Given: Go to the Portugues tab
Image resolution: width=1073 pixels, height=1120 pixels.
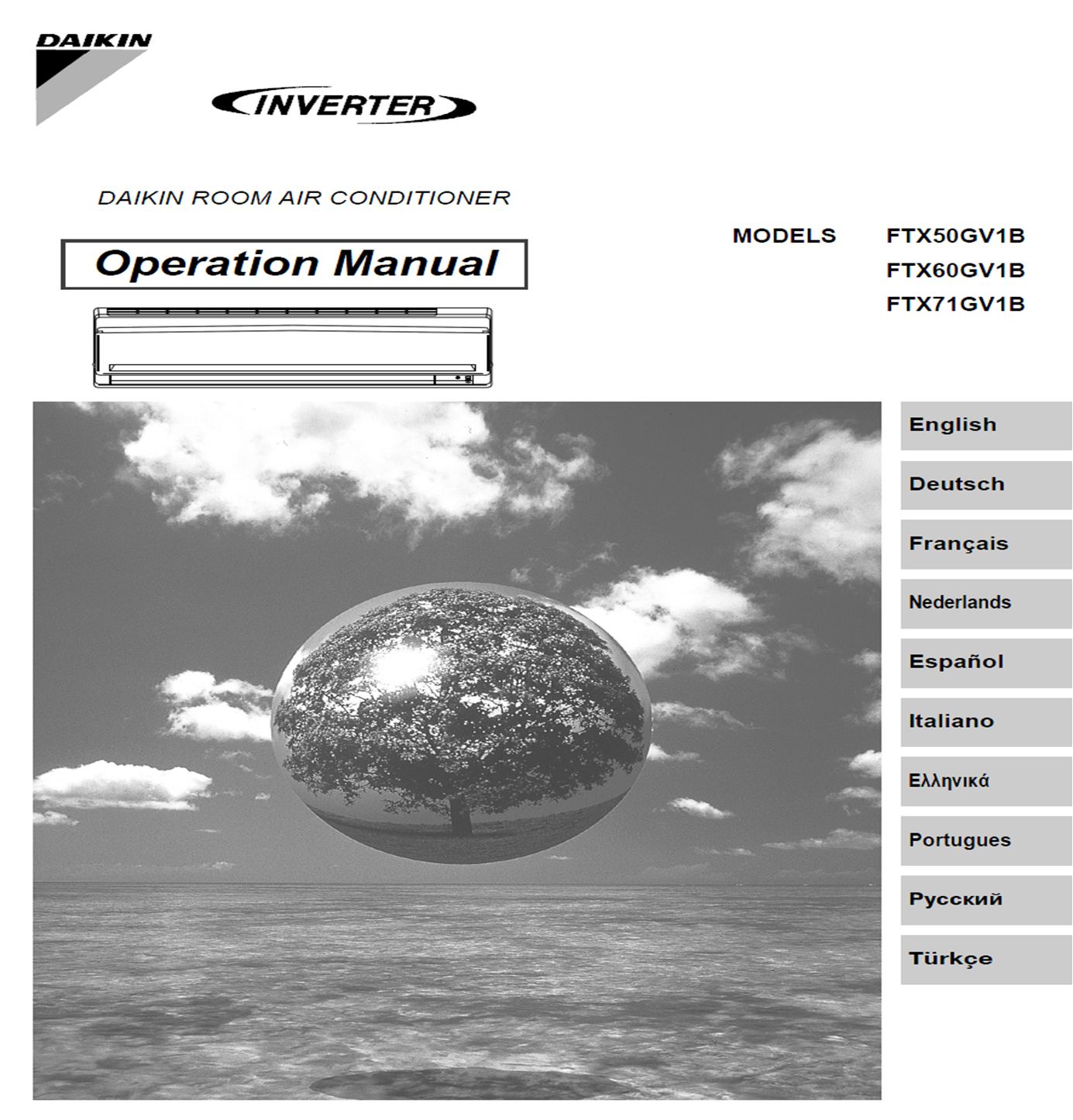Looking at the screenshot, I should coord(985,840).
